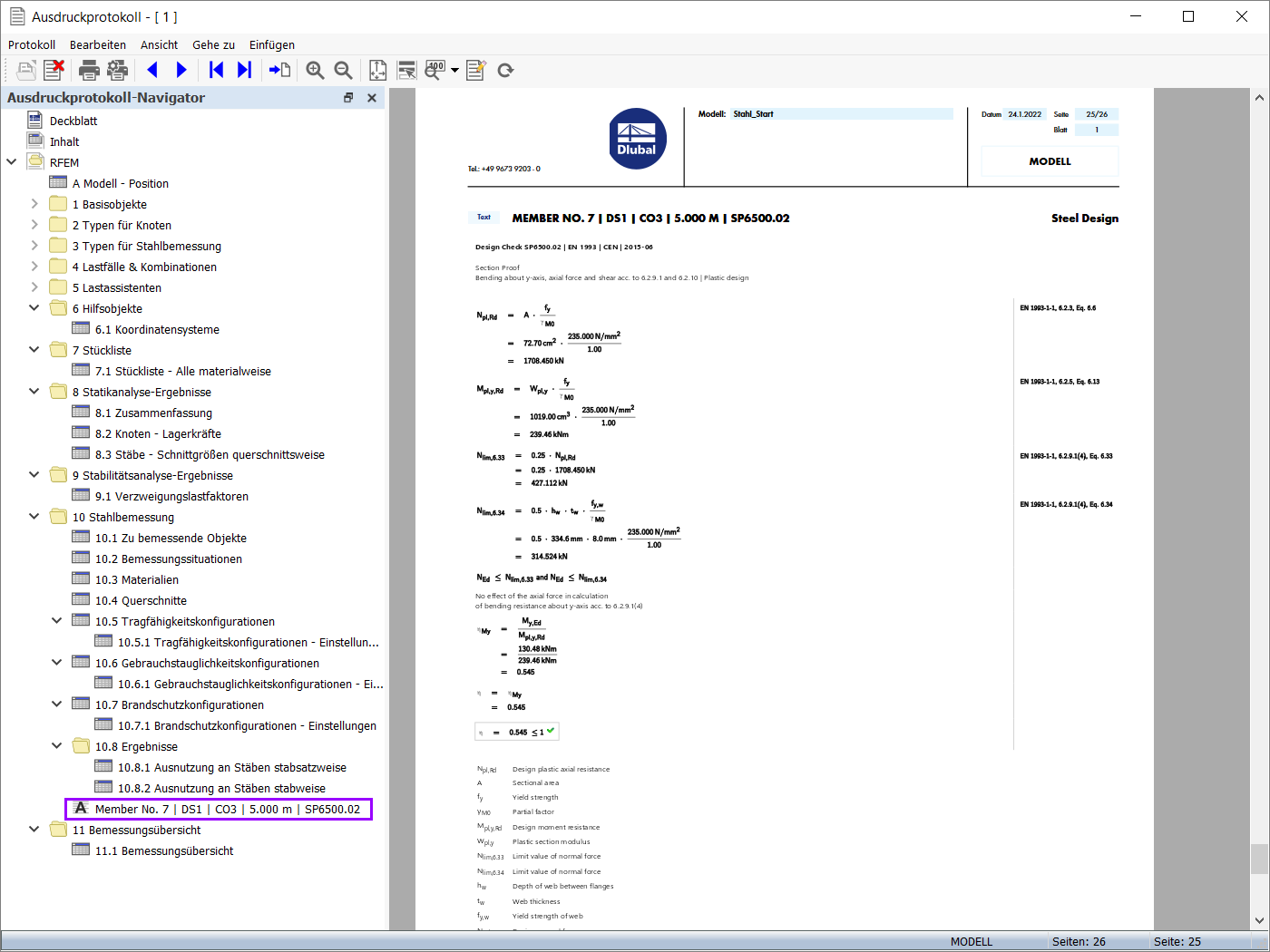Viewport: 1270px width, 952px height.
Task: Zoom in on the printout report
Action: pos(314,70)
